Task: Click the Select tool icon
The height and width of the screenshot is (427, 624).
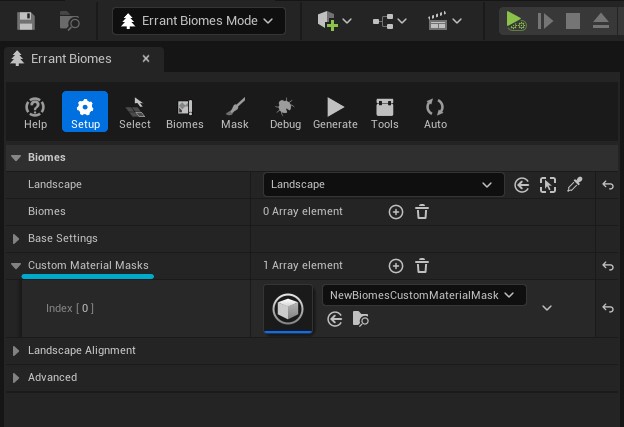Action: click(135, 113)
